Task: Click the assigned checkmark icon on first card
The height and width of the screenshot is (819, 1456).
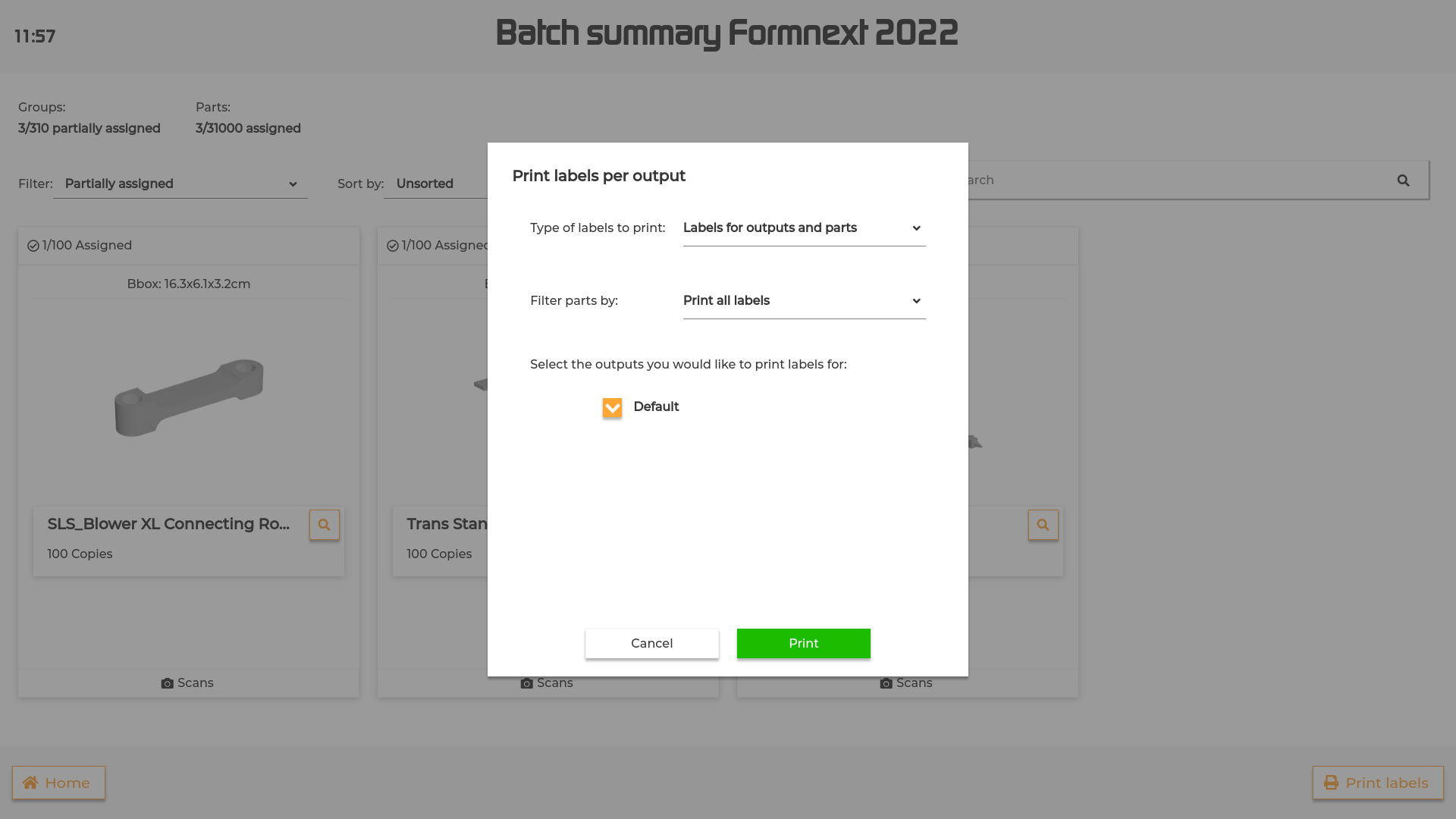Action: click(33, 246)
